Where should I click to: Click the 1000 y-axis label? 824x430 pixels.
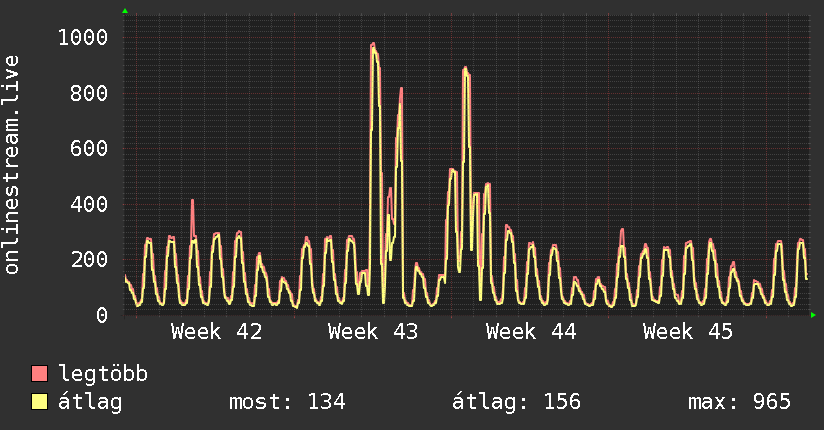pyautogui.click(x=83, y=37)
